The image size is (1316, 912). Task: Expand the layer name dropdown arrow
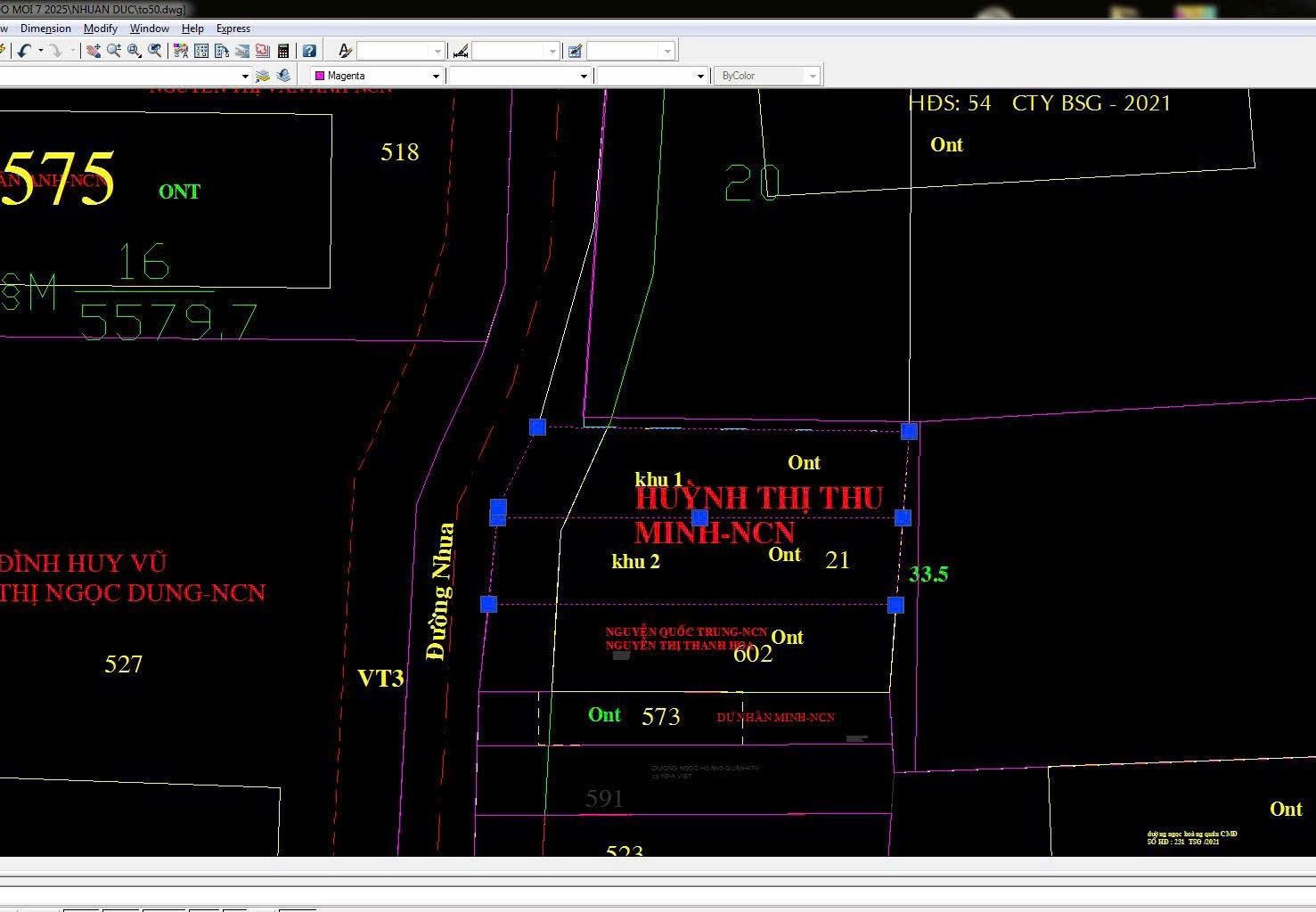click(x=245, y=76)
